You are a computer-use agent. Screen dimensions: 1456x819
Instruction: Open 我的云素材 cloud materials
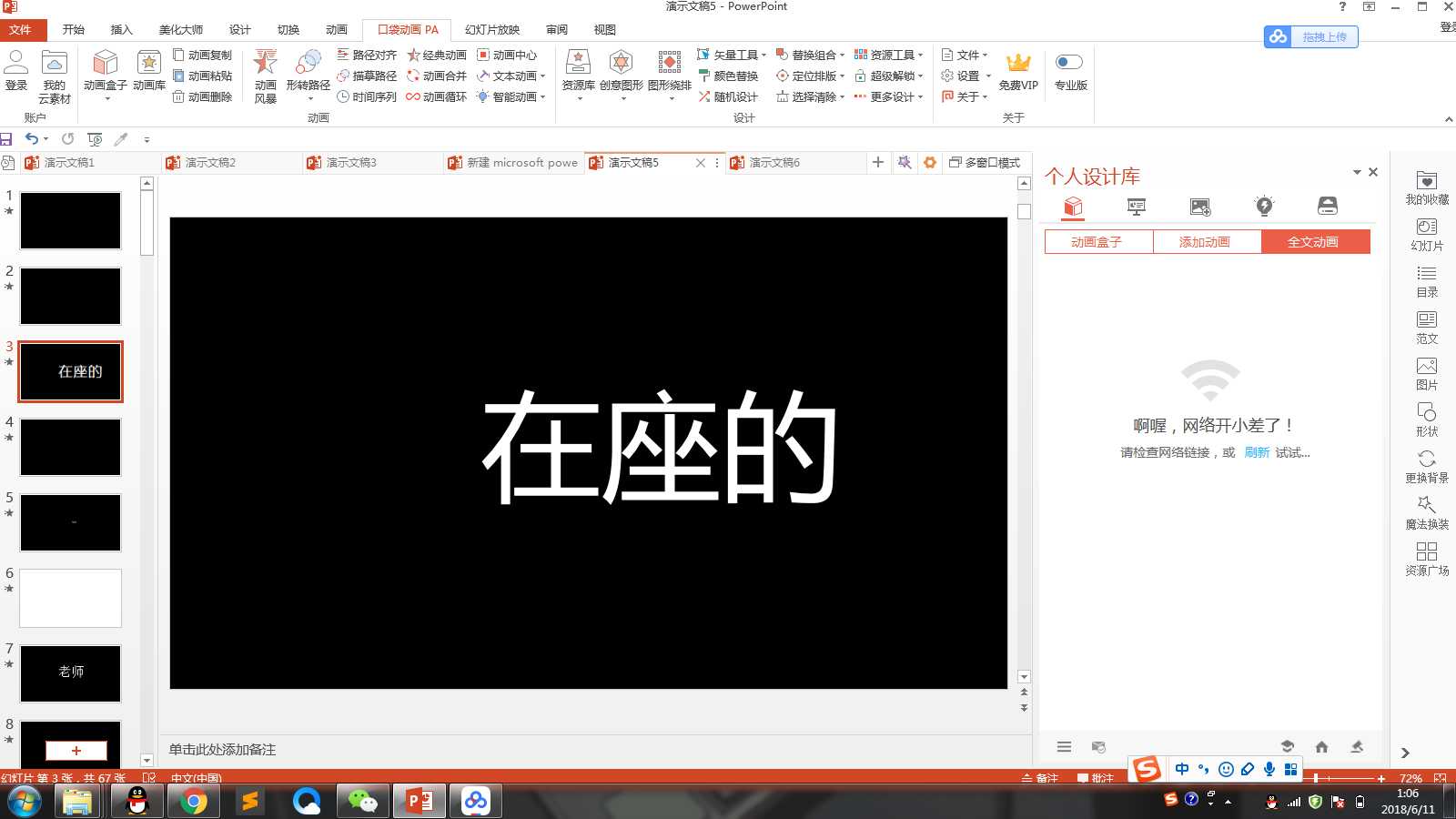click(55, 76)
